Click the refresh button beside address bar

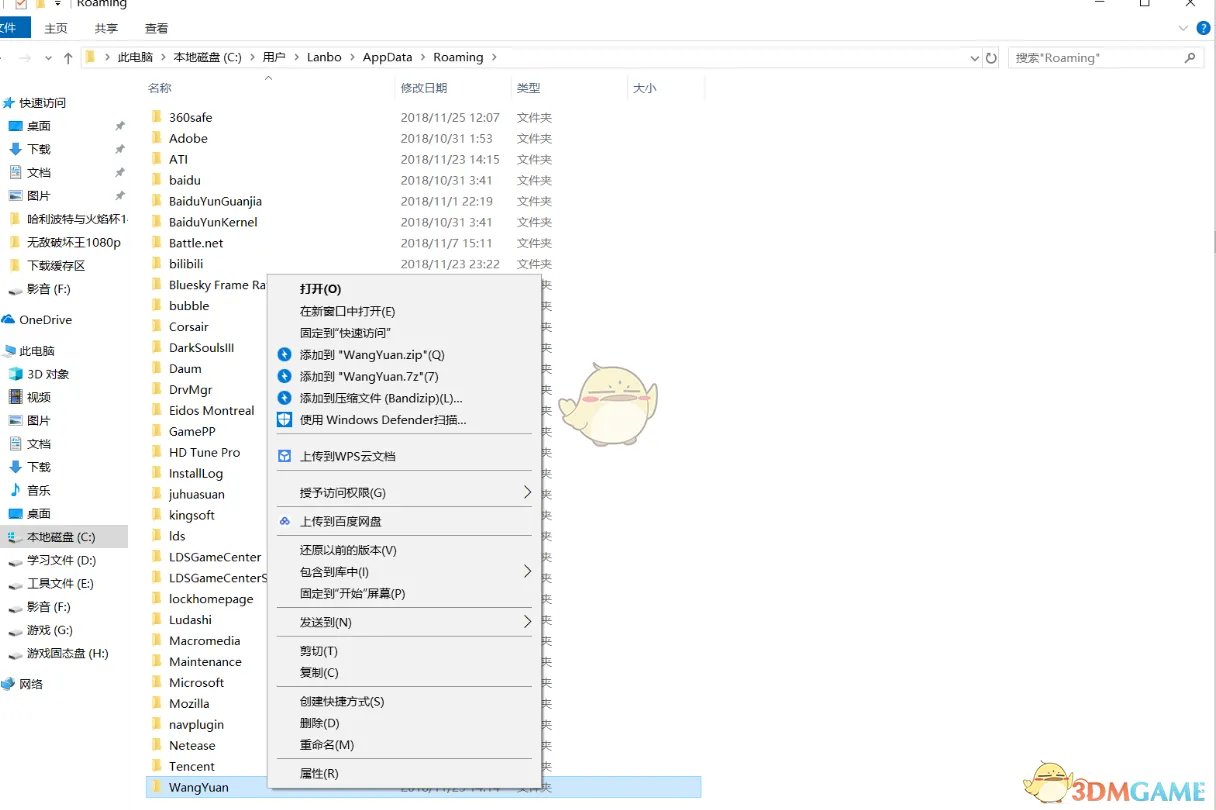(991, 58)
